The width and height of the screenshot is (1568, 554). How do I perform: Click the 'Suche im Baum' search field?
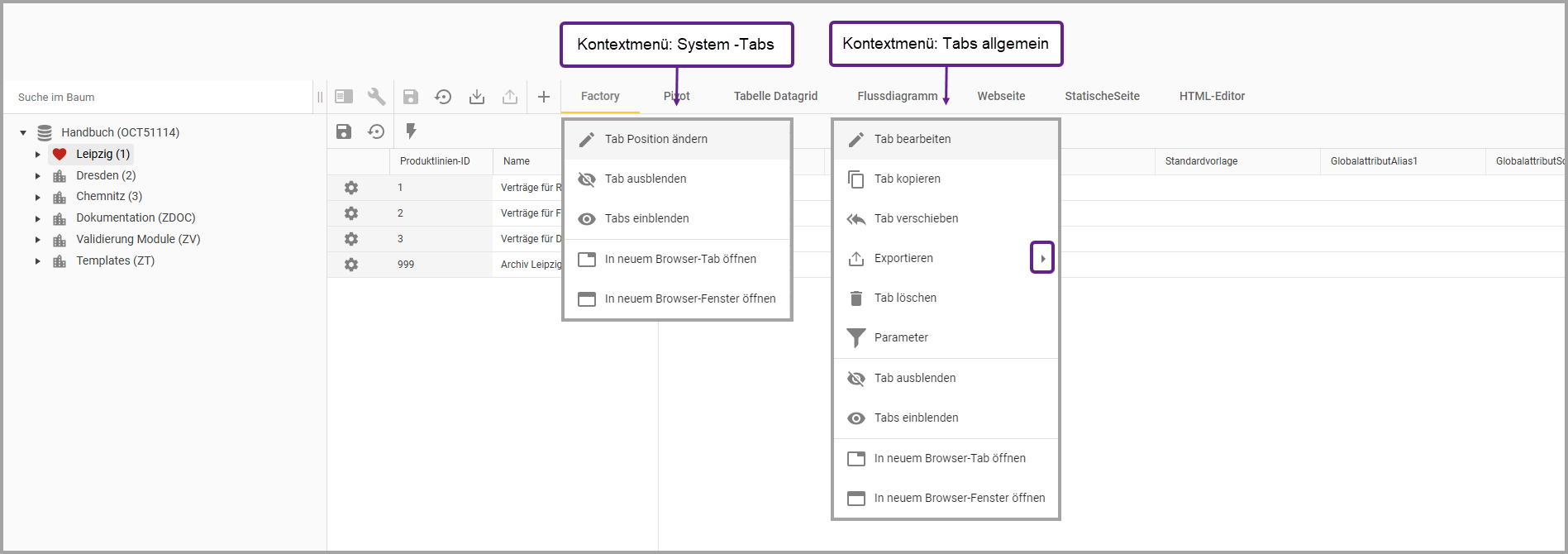(157, 97)
